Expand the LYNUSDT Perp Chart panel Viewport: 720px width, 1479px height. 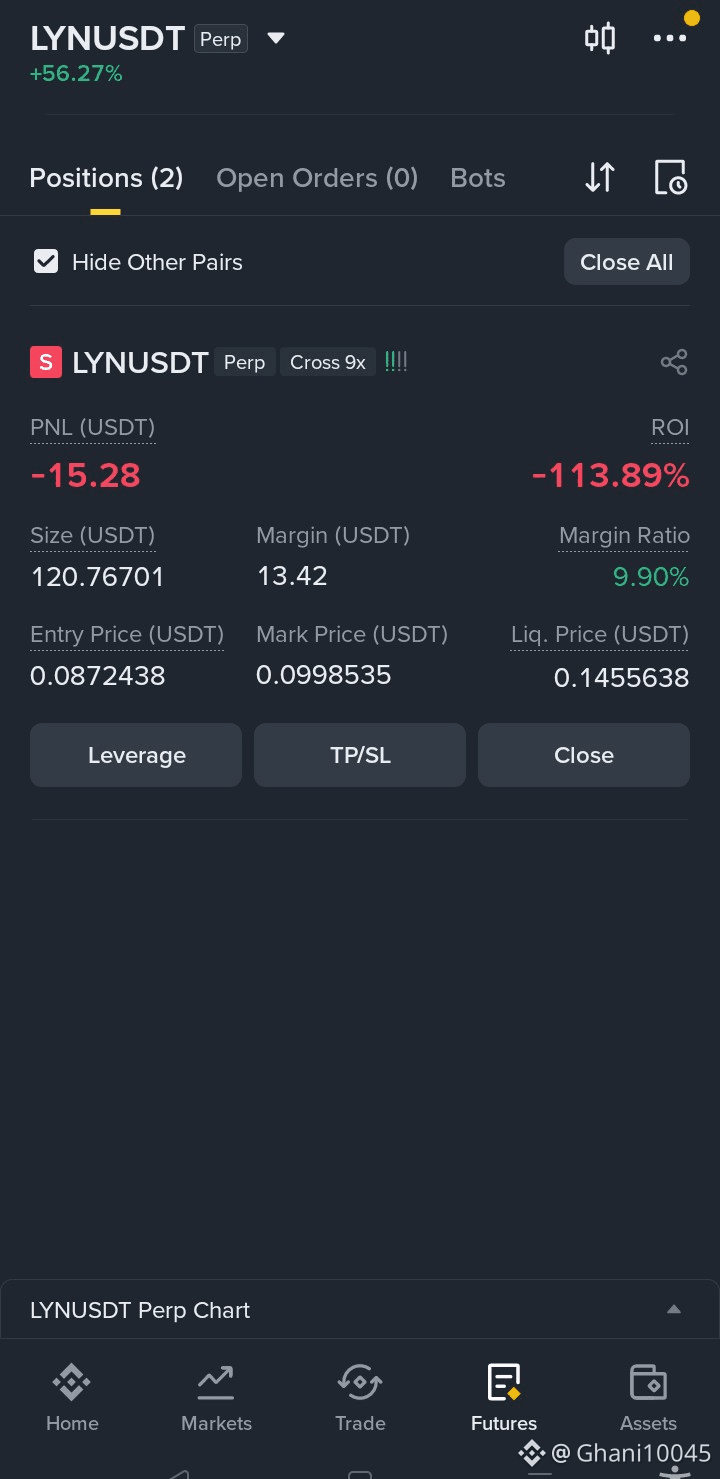click(x=674, y=1310)
